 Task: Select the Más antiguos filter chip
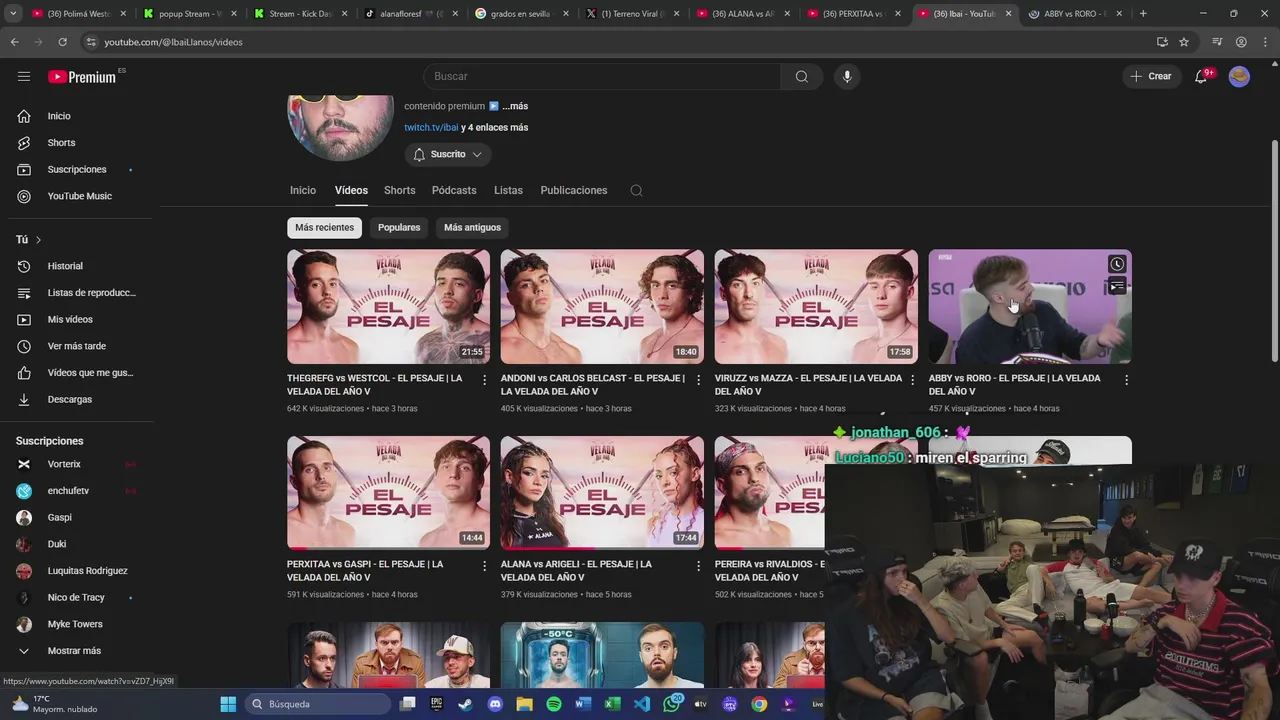click(472, 227)
